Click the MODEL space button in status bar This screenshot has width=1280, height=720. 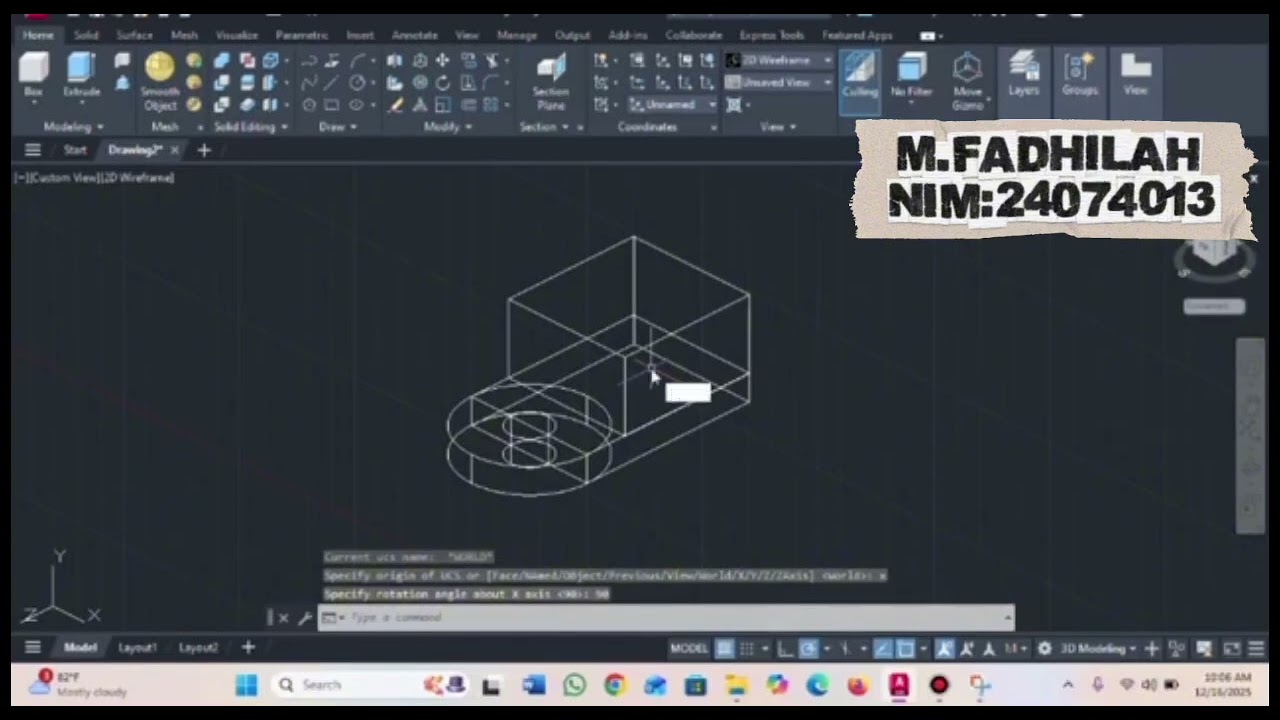[x=689, y=648]
